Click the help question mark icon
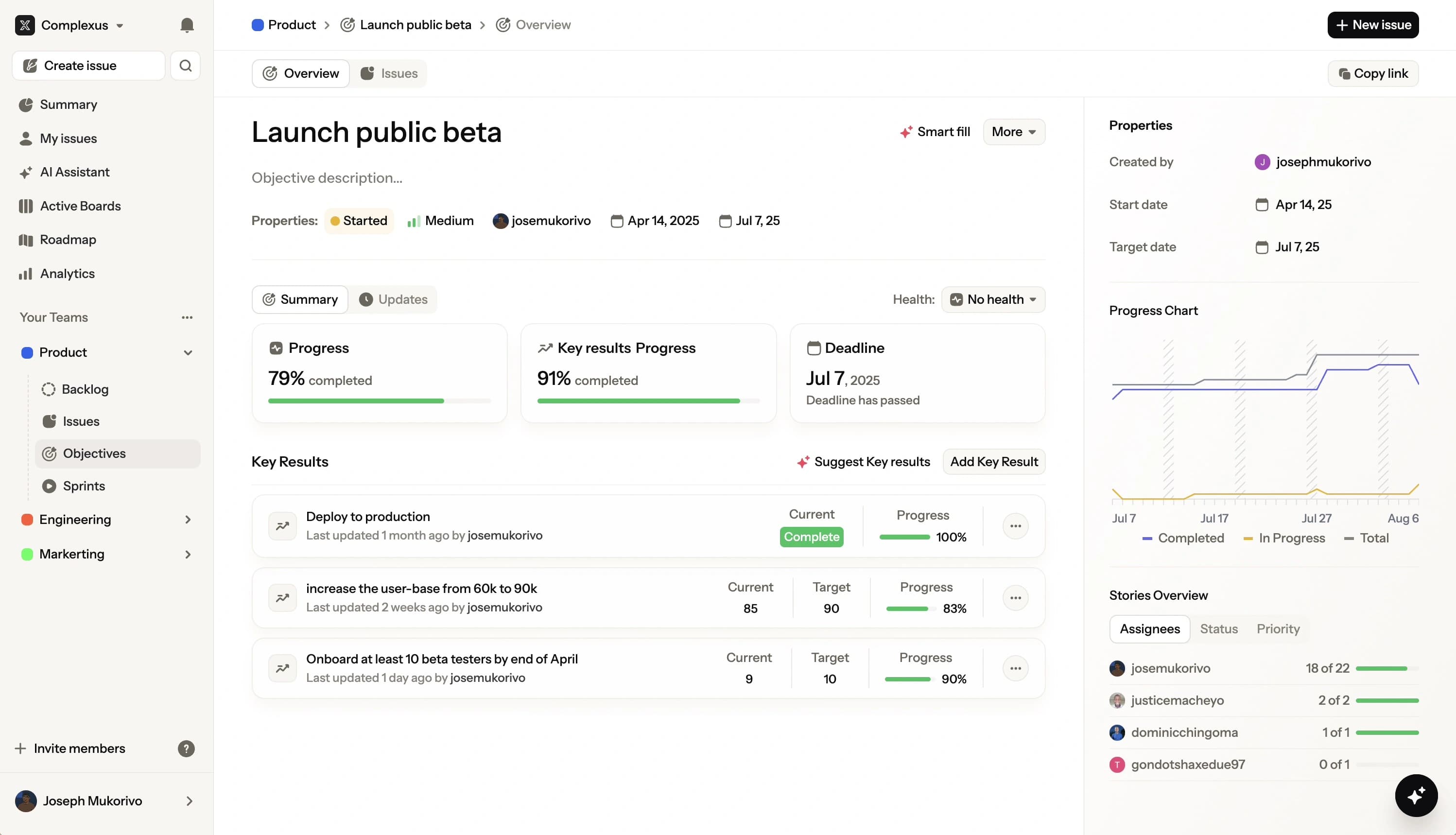 tap(186, 748)
